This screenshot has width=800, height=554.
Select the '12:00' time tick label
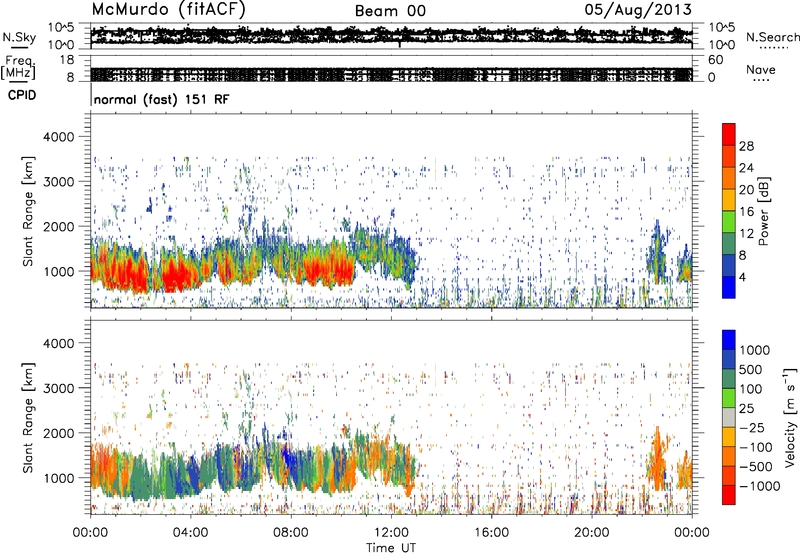pos(391,533)
